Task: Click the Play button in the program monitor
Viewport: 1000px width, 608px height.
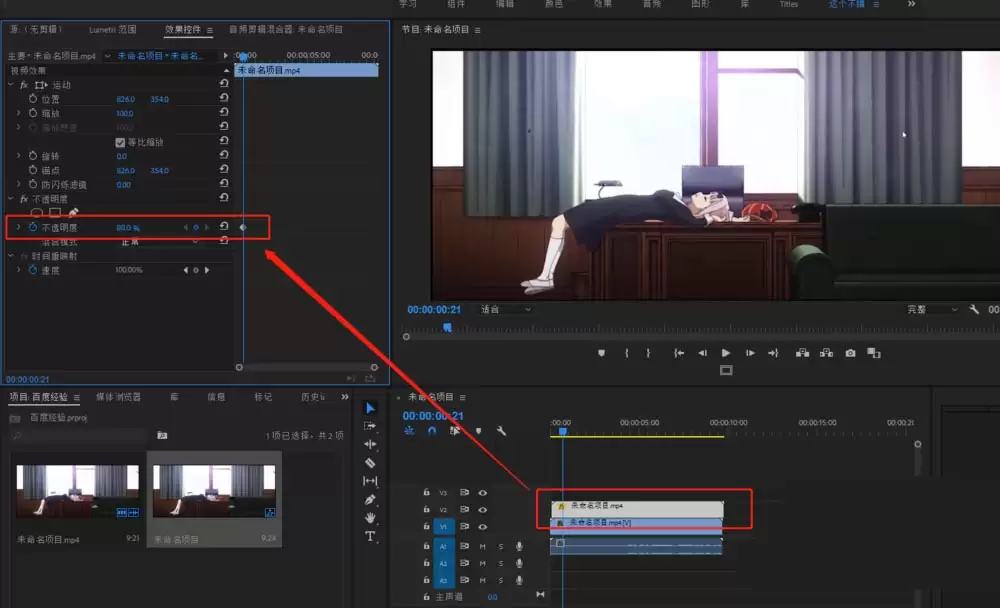Action: 725,353
